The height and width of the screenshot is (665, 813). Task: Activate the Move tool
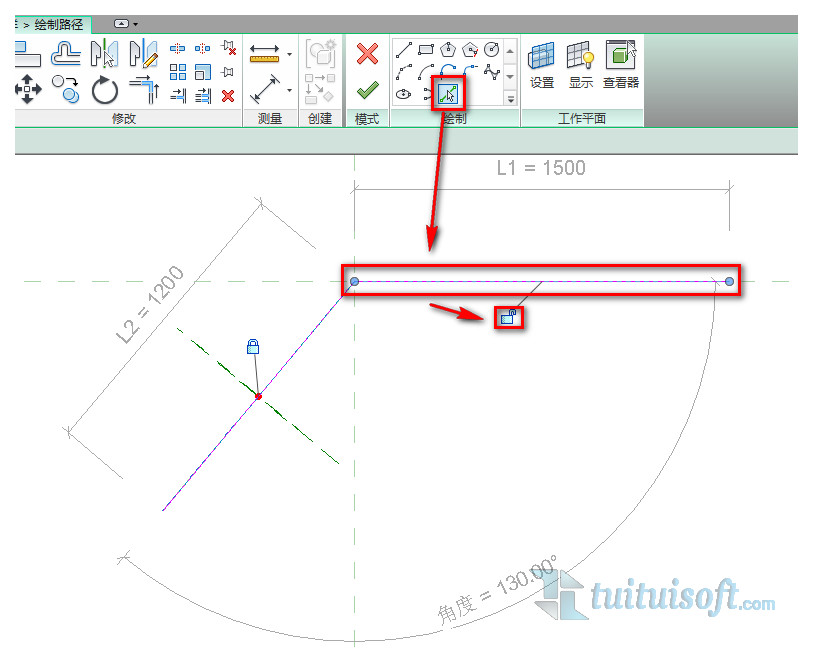pos(28,89)
